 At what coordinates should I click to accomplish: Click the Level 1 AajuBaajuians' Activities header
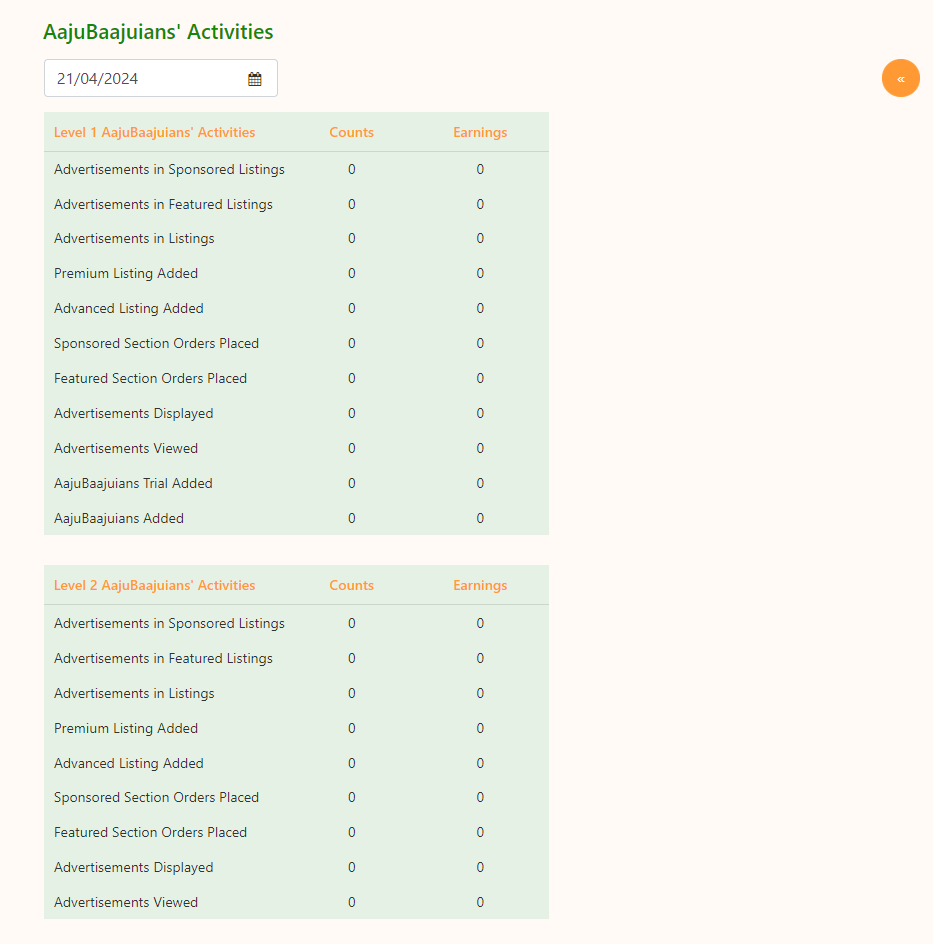click(x=154, y=132)
